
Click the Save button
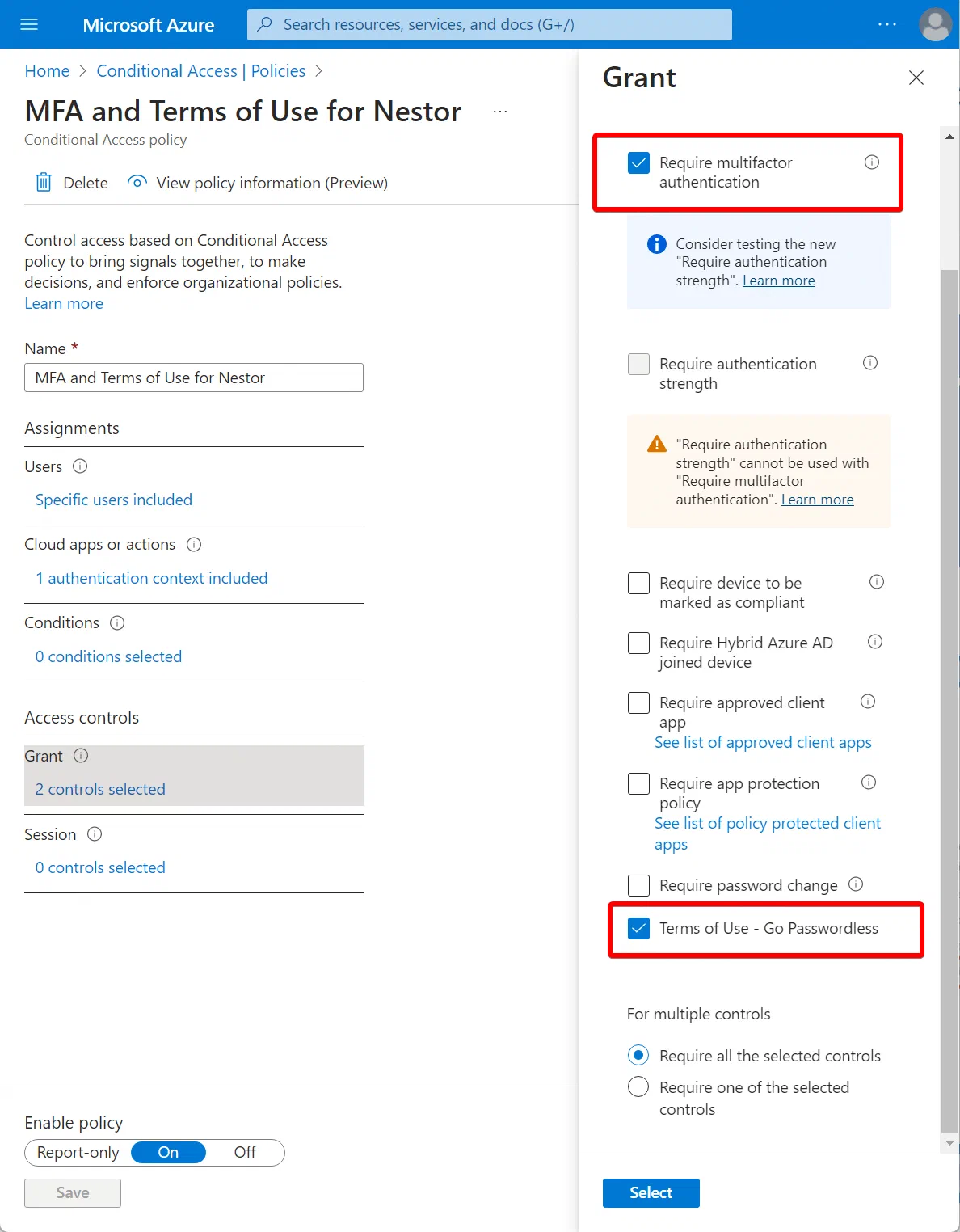tap(73, 1192)
